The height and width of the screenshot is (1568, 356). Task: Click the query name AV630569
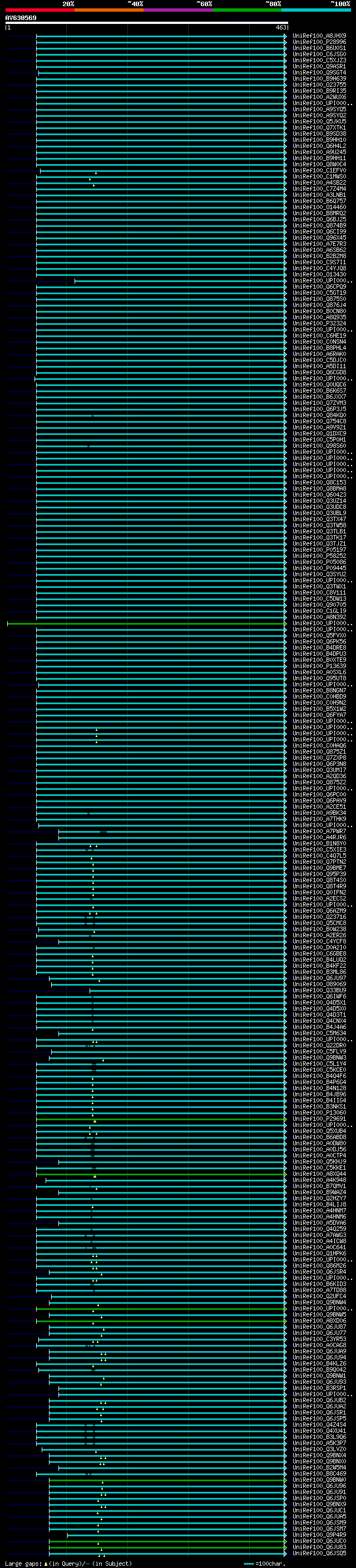[x=21, y=18]
